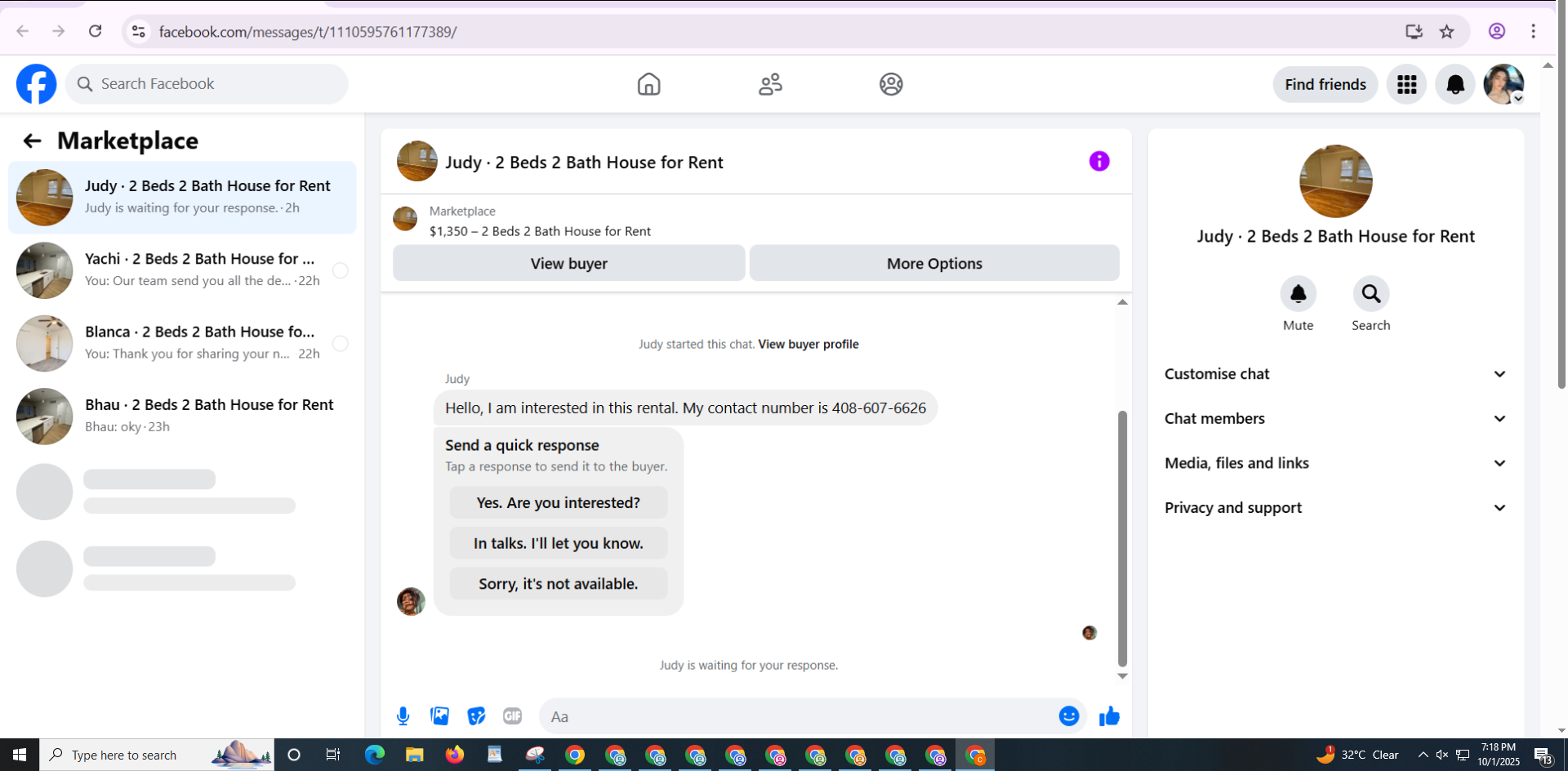The height and width of the screenshot is (771, 1568).
Task: Open the Facebook apps menu grid icon
Action: 1406,84
